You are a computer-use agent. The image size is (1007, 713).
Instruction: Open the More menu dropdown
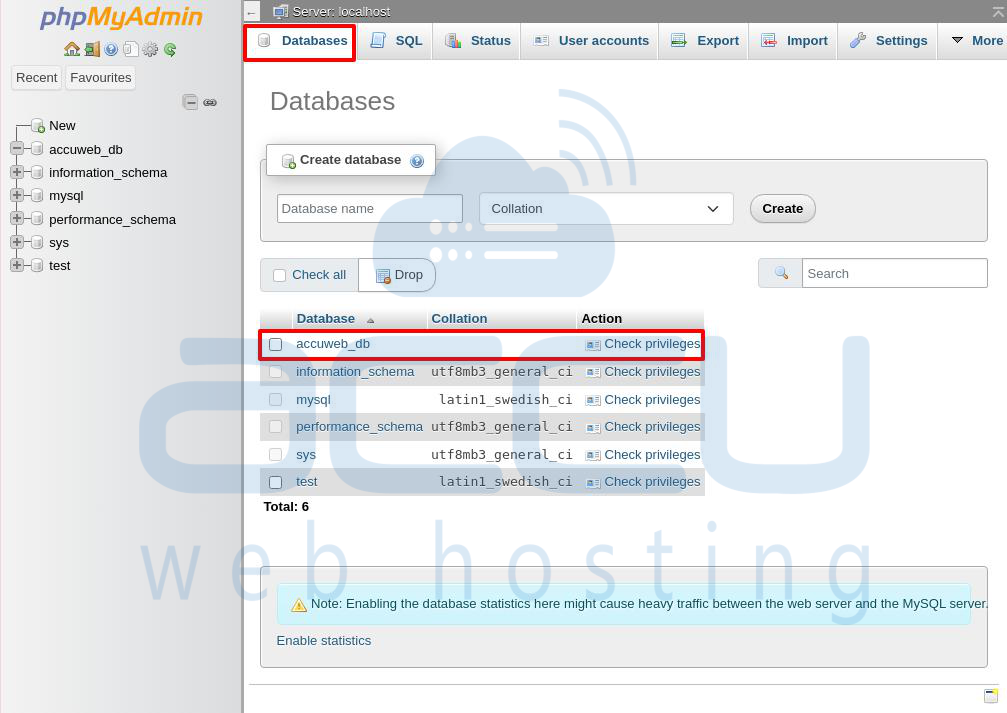976,40
